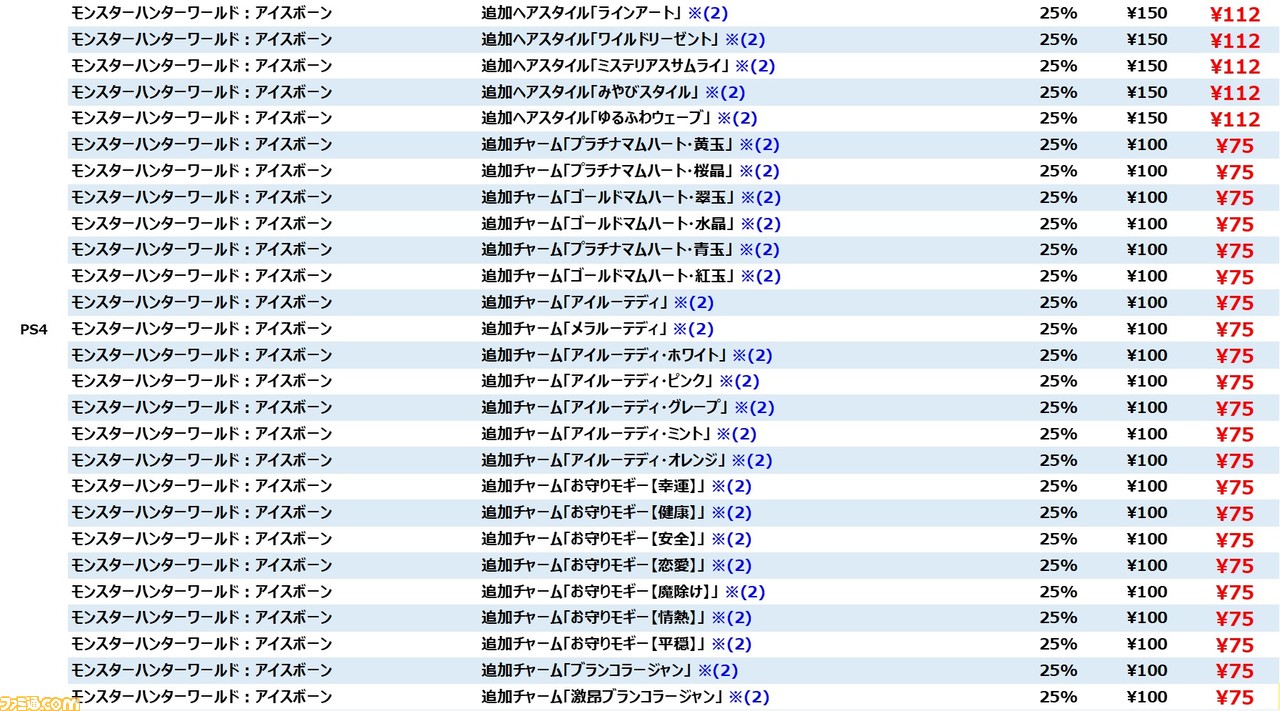Click the ※(2) note beside ゴールドマムハート･水晶
Viewport: 1280px width, 711px height.
761,223
